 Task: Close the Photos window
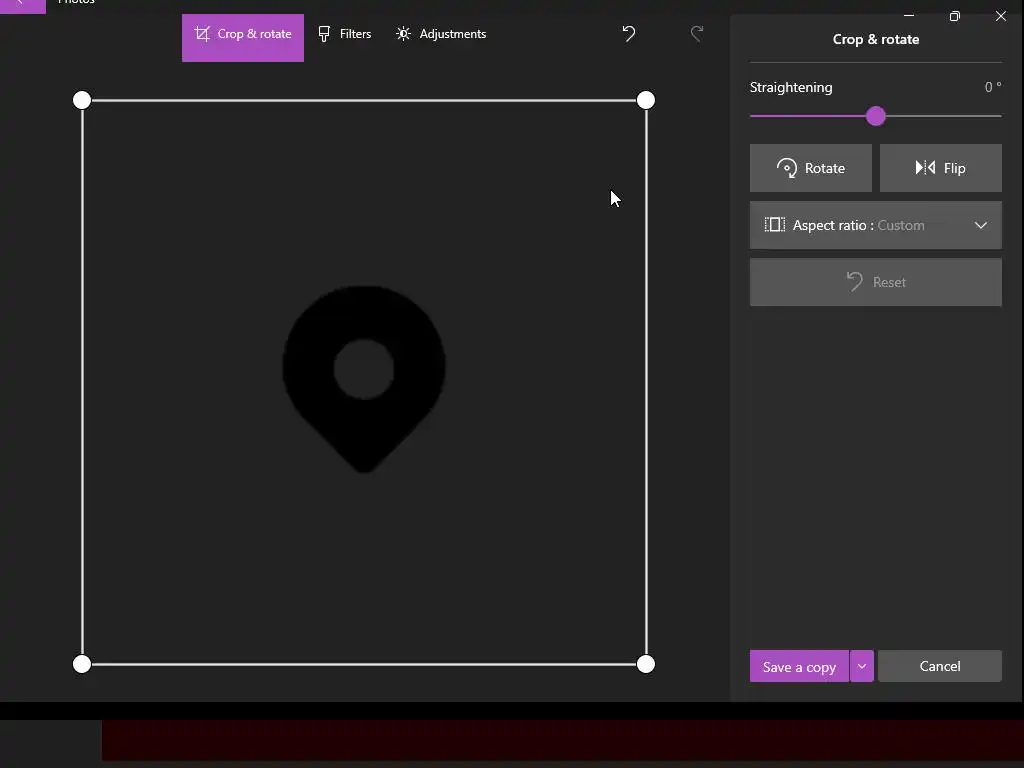(1000, 16)
